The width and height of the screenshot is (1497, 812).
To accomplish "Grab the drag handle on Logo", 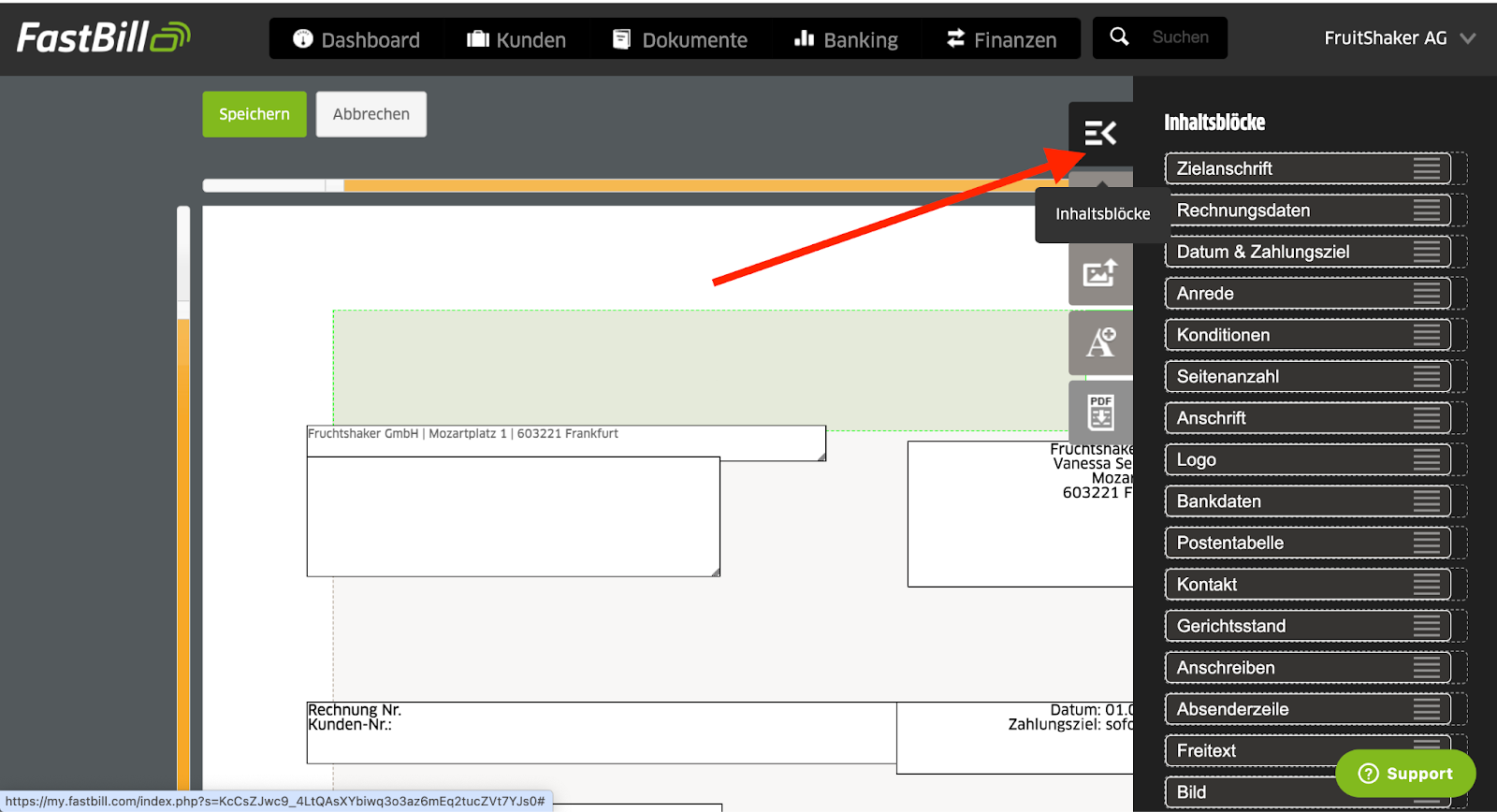I will pos(1427,460).
